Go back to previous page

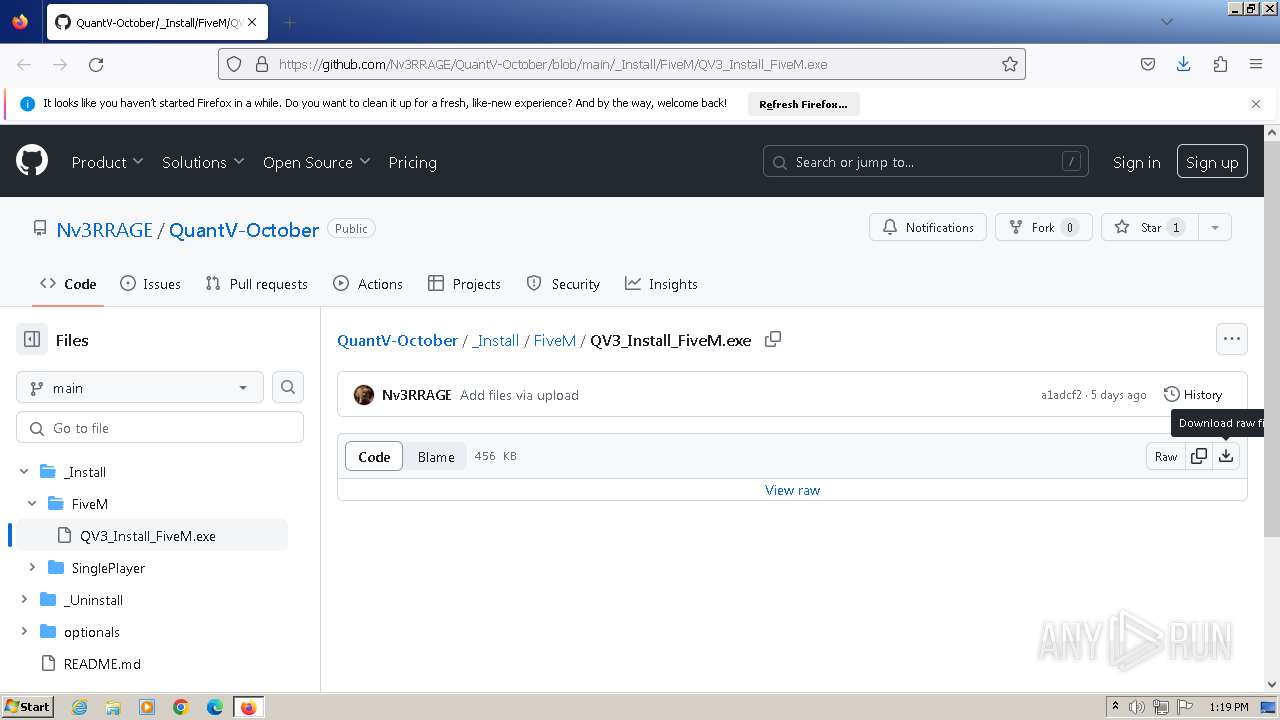pos(24,64)
